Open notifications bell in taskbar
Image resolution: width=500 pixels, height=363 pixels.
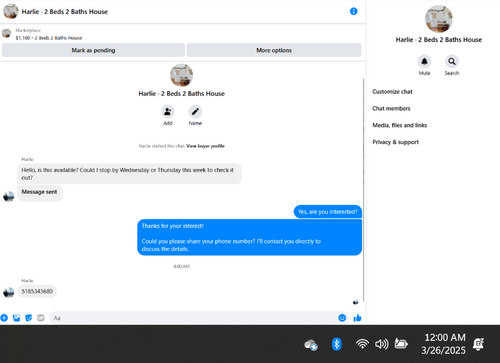pyautogui.click(x=478, y=344)
